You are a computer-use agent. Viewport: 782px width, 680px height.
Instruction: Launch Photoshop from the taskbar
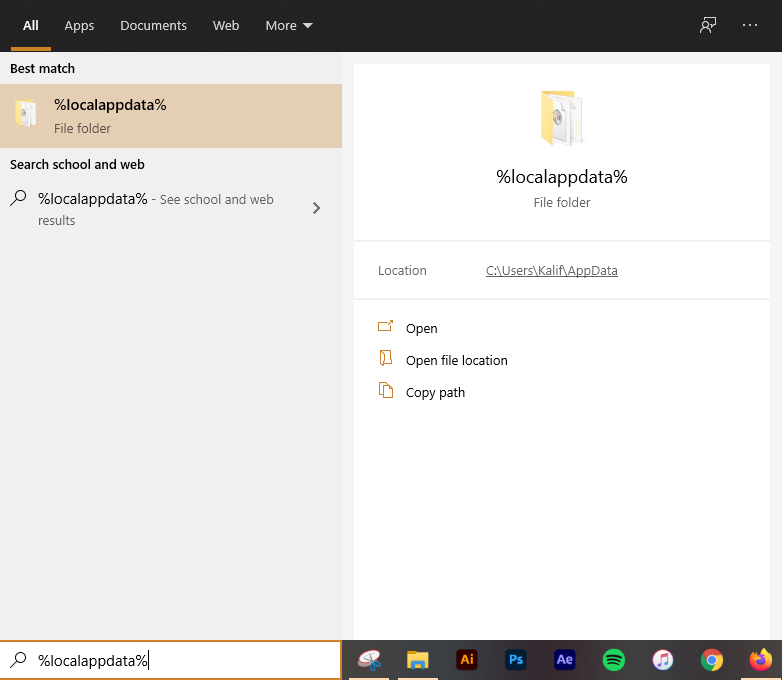click(516, 660)
